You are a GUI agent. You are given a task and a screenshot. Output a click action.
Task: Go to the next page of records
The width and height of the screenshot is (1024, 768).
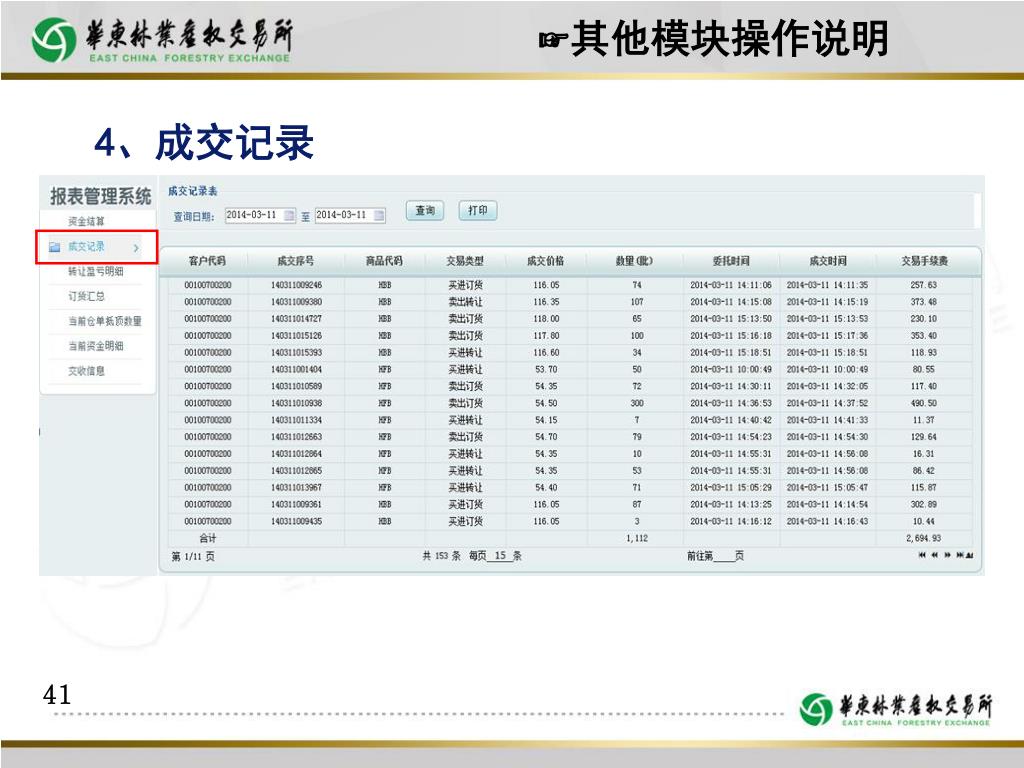(947, 556)
